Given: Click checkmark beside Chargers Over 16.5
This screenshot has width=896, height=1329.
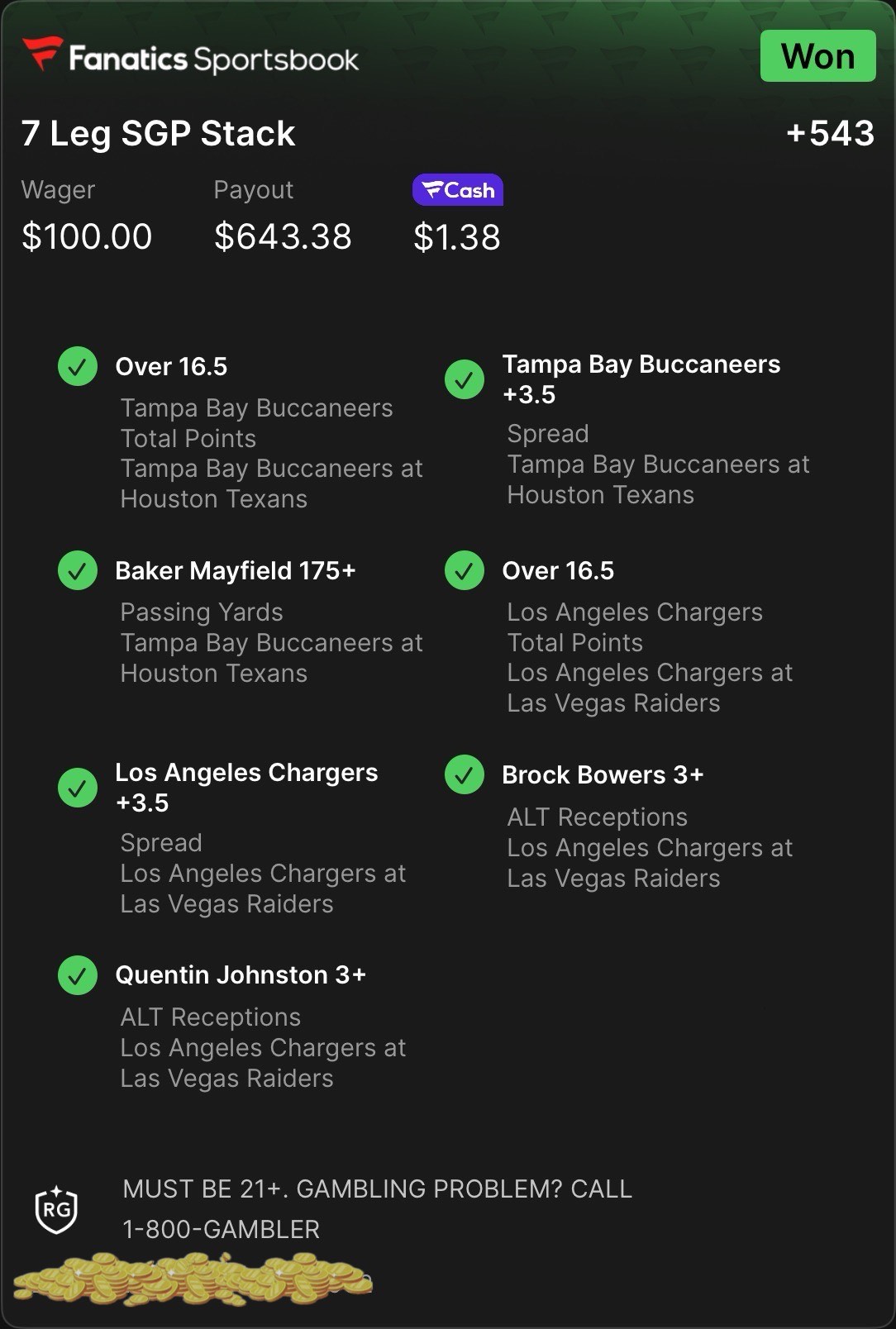Looking at the screenshot, I should [x=465, y=570].
